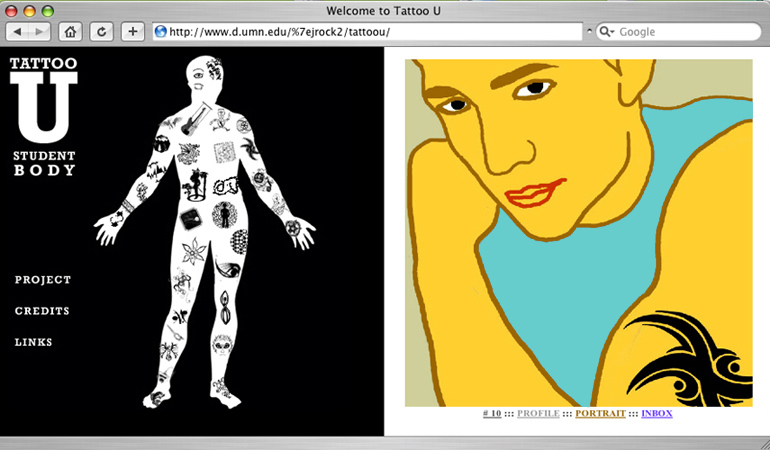Click the browser forward arrow
Viewport: 770px width, 450px height.
coord(39,32)
